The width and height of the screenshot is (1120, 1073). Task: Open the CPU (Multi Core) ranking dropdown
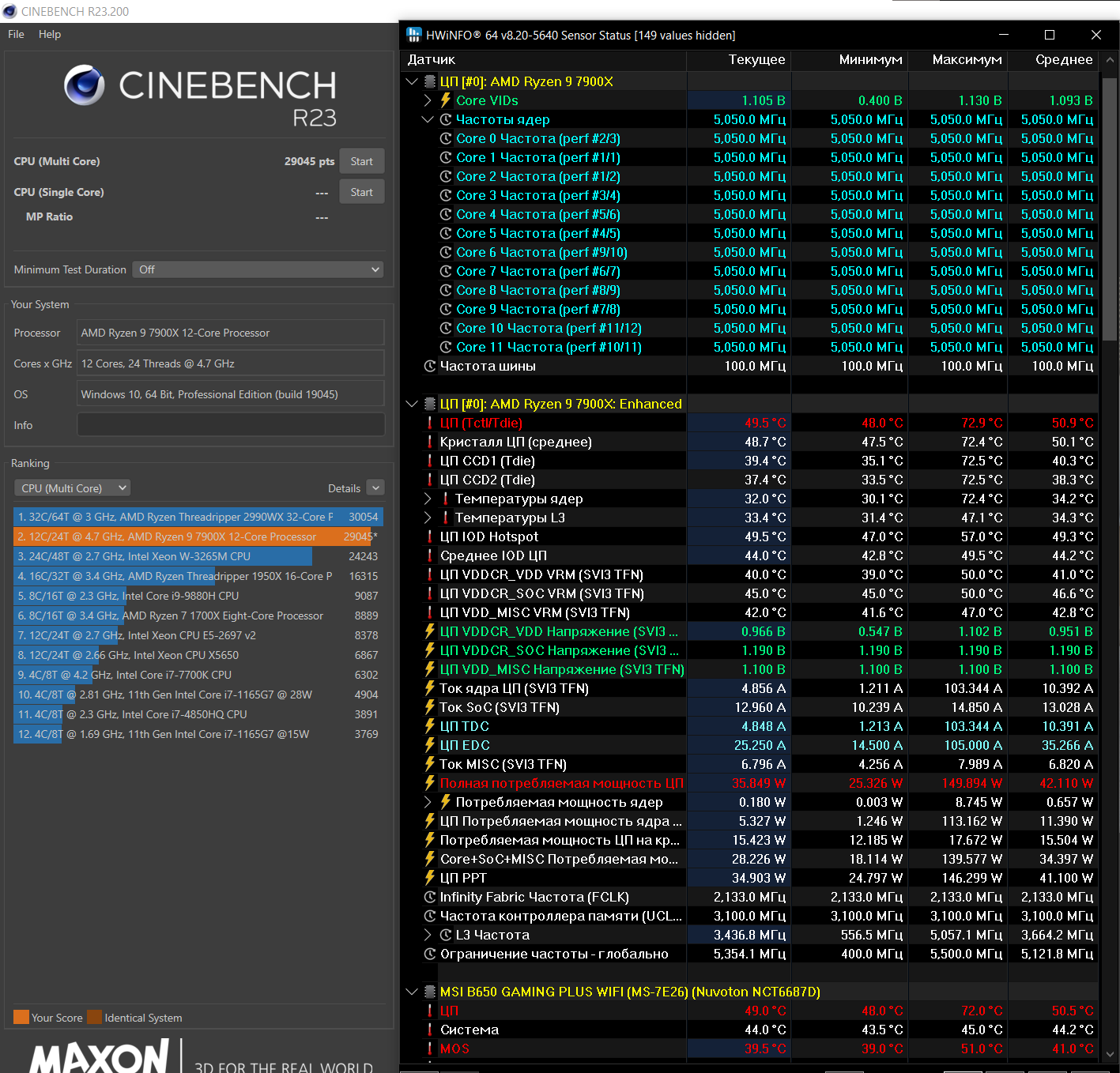coord(72,488)
